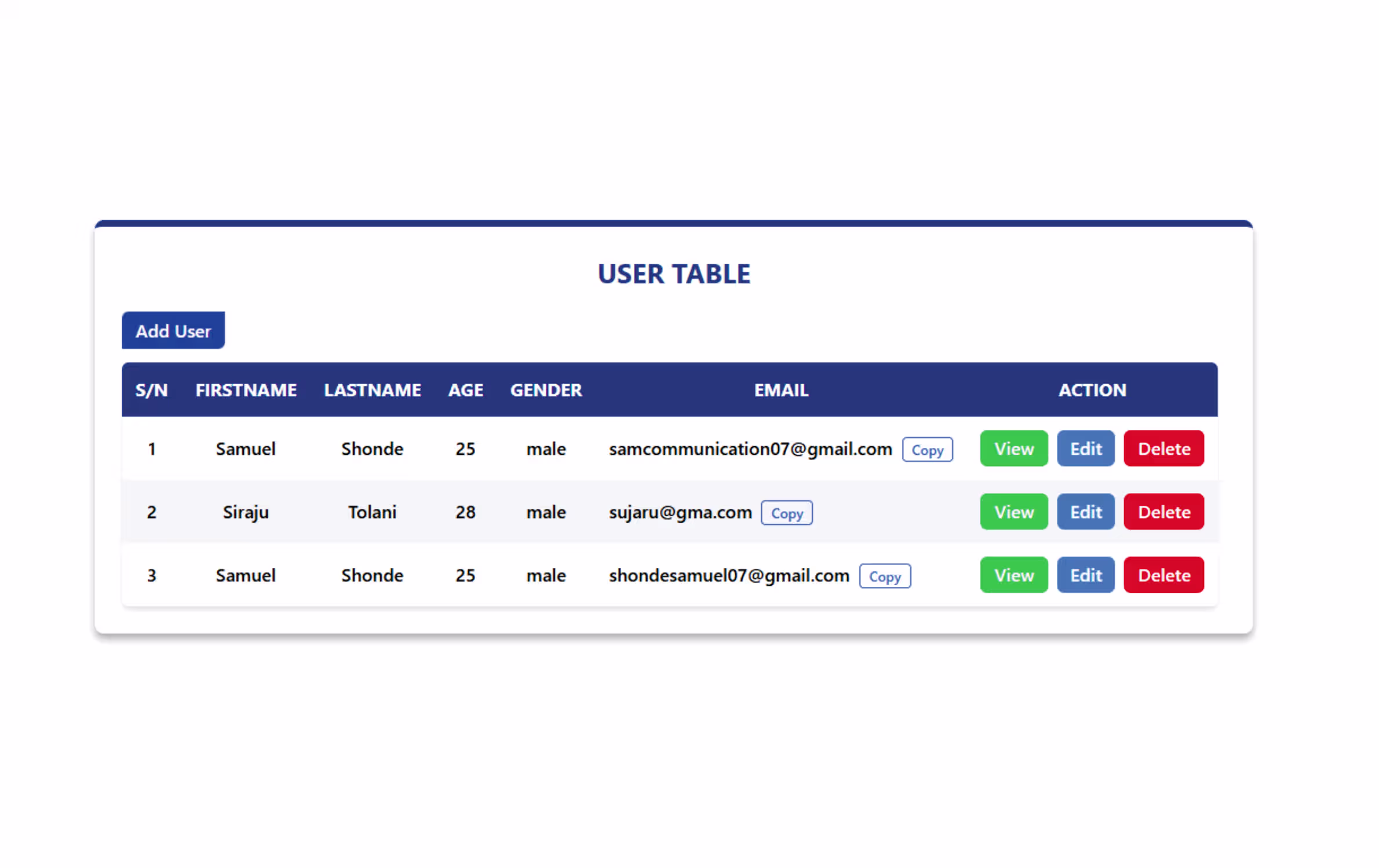Click the LASTNAME column header
Screen dimensions: 1379x868
pyautogui.click(x=373, y=390)
